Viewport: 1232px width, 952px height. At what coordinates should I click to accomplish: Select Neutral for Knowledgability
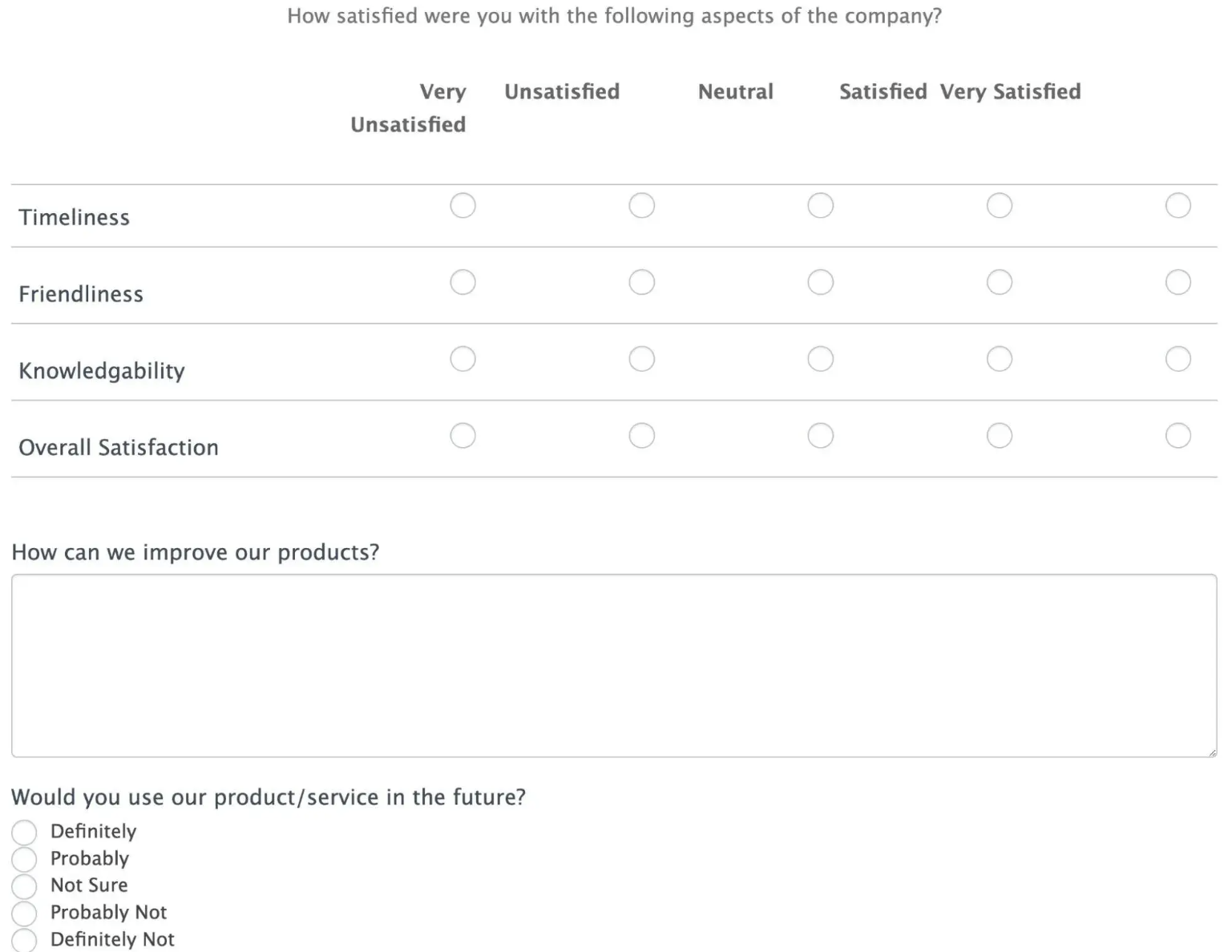[x=820, y=358]
